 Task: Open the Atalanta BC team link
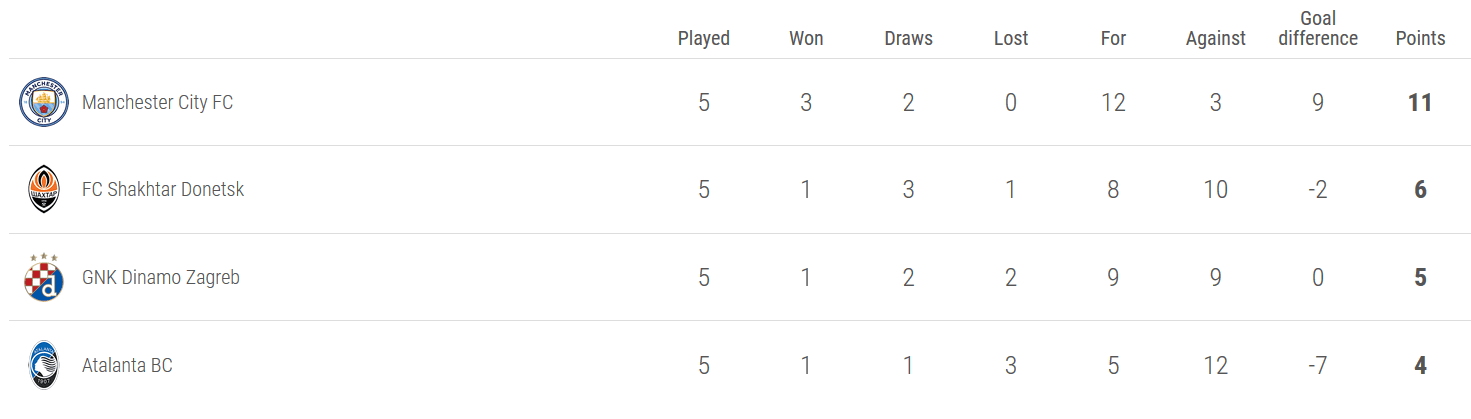coord(127,365)
